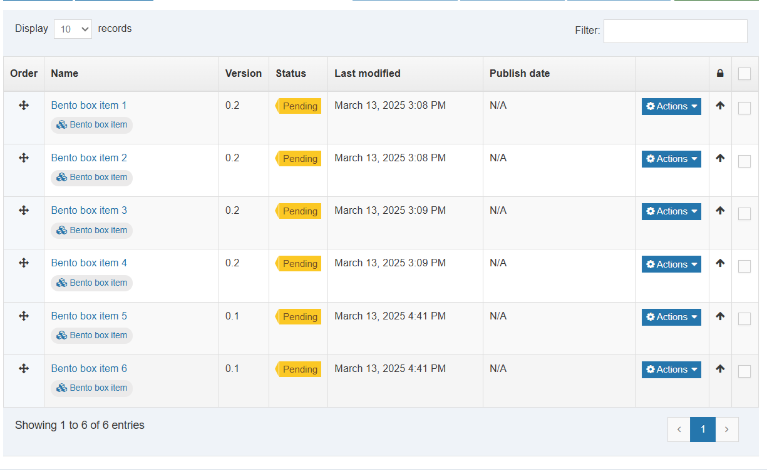Click the Pending status of Bento box item 6

pos(298,369)
